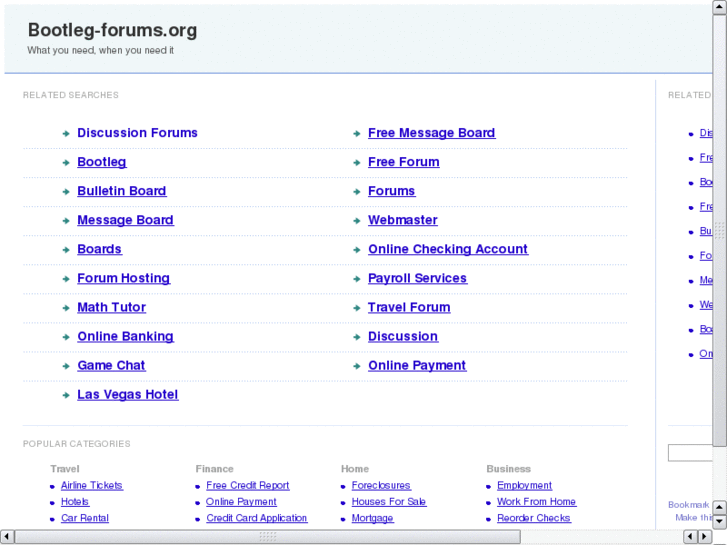Click the horizontal scrollbar thumb
The height and width of the screenshot is (545, 727).
coord(267,537)
